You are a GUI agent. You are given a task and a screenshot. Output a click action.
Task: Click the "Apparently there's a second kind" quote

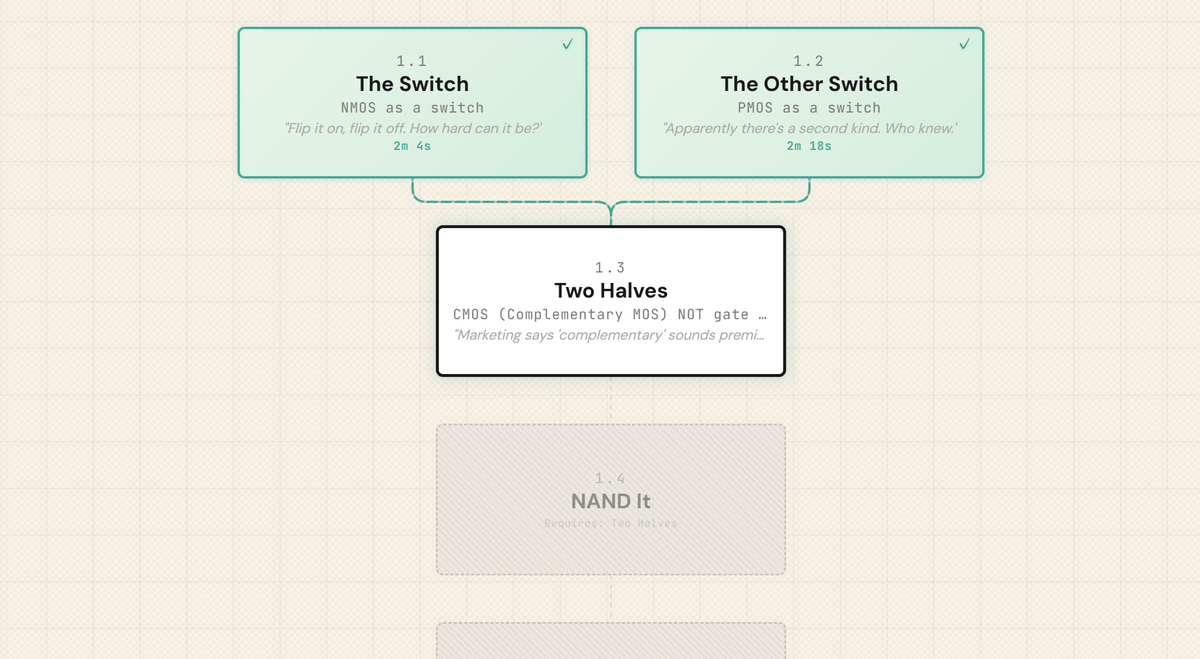tap(809, 128)
